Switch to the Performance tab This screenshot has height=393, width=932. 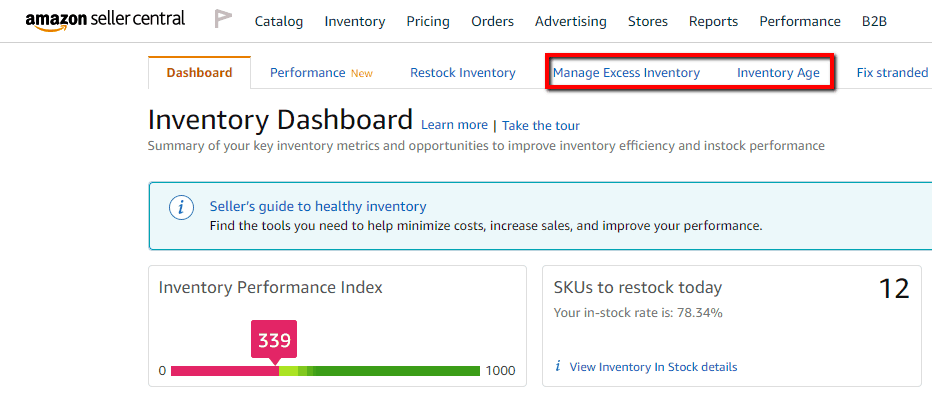(321, 73)
